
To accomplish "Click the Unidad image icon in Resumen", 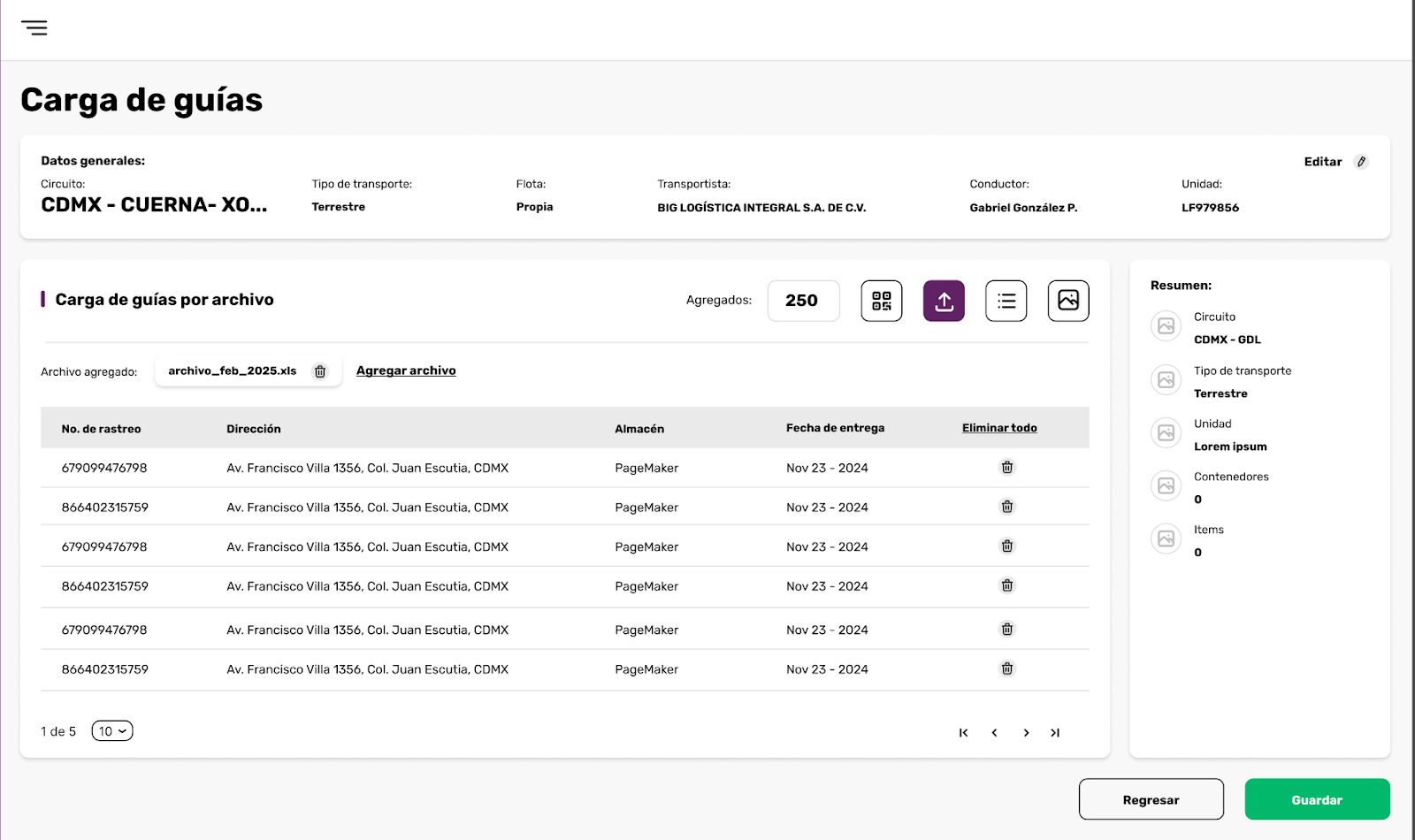I will click(x=1166, y=432).
